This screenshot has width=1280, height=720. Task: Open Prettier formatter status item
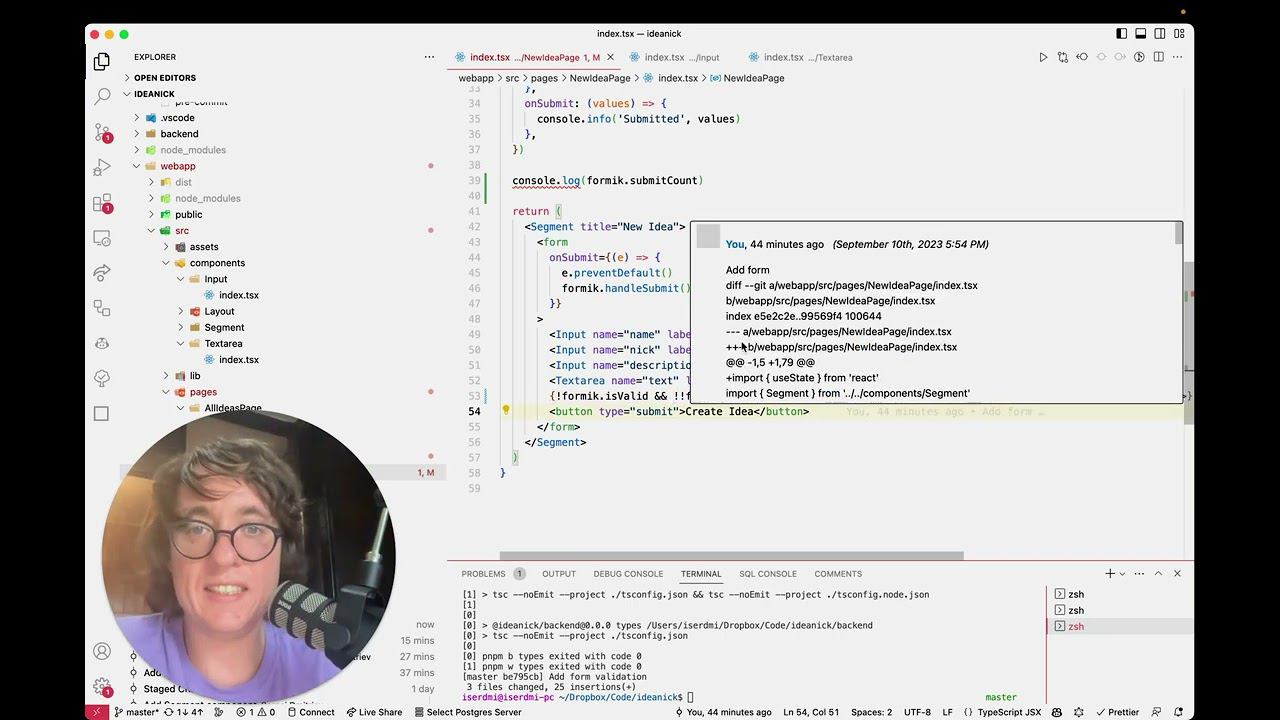click(1117, 712)
